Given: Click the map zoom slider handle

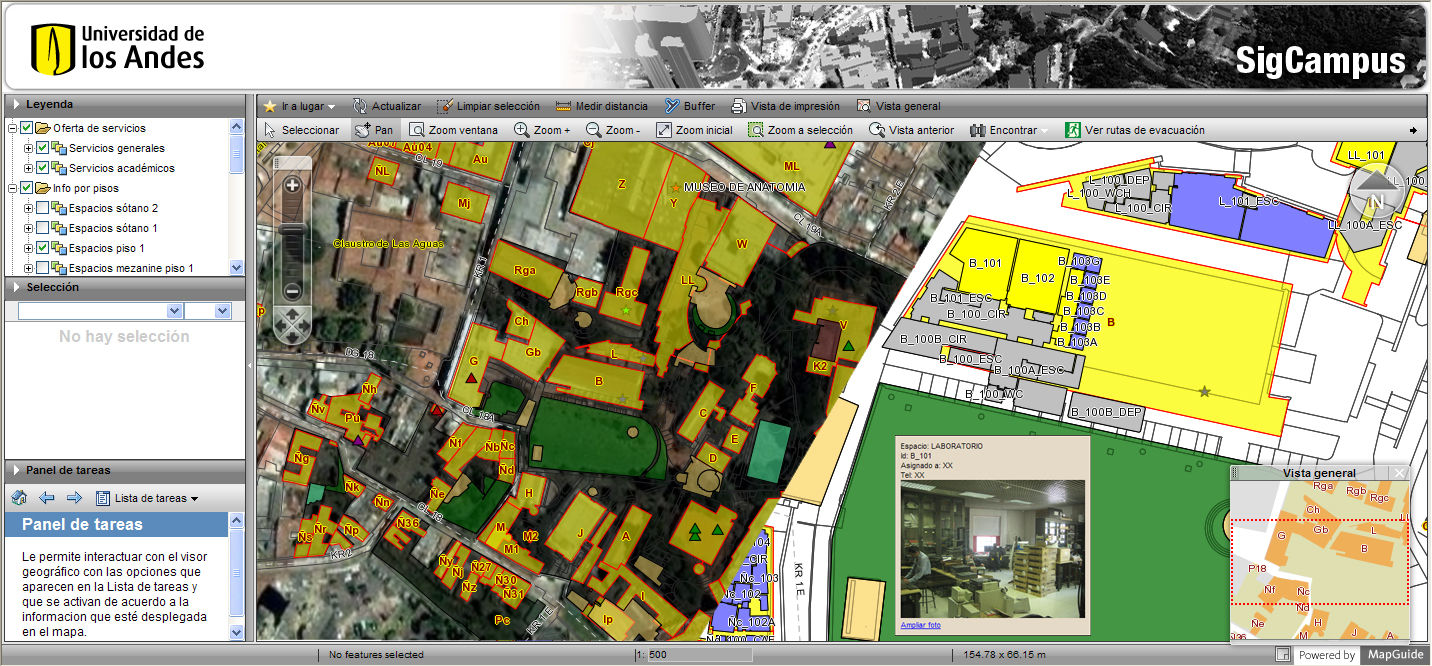Looking at the screenshot, I should (x=293, y=230).
